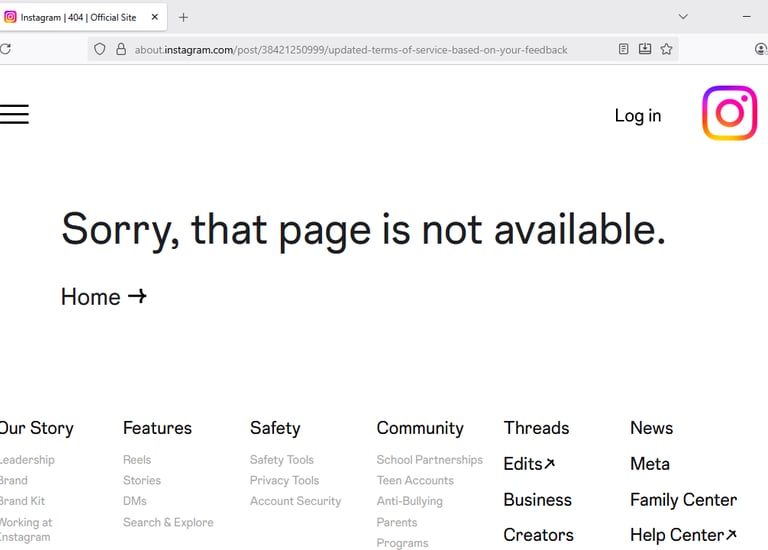768x550 pixels.
Task: Open a new browser tab
Action: pyautogui.click(x=183, y=18)
